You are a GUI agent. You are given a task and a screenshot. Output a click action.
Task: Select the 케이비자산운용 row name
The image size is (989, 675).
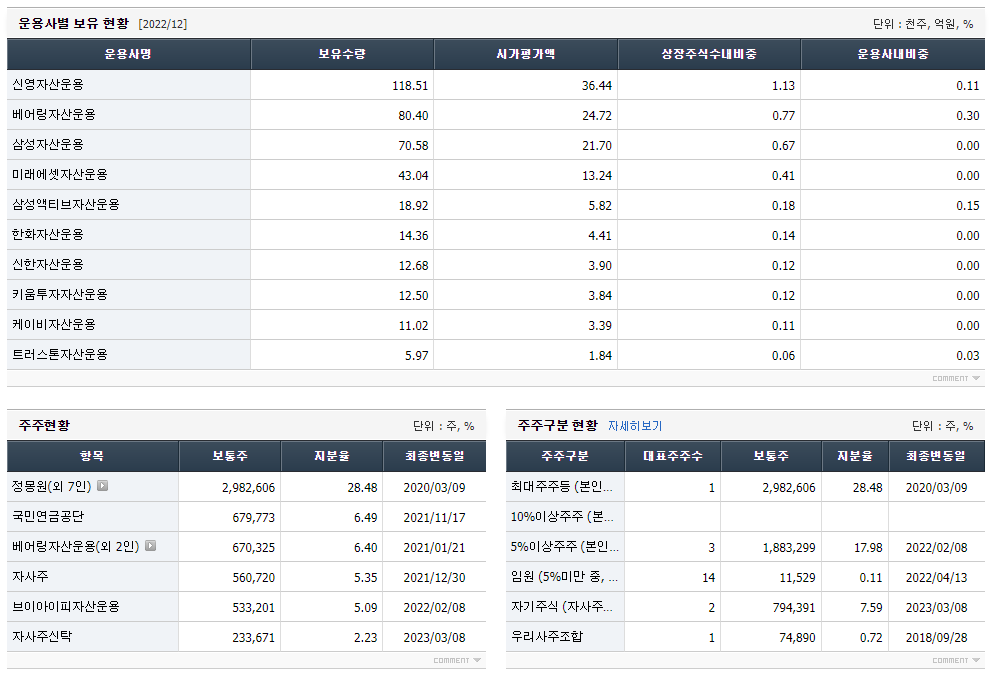pos(54,325)
